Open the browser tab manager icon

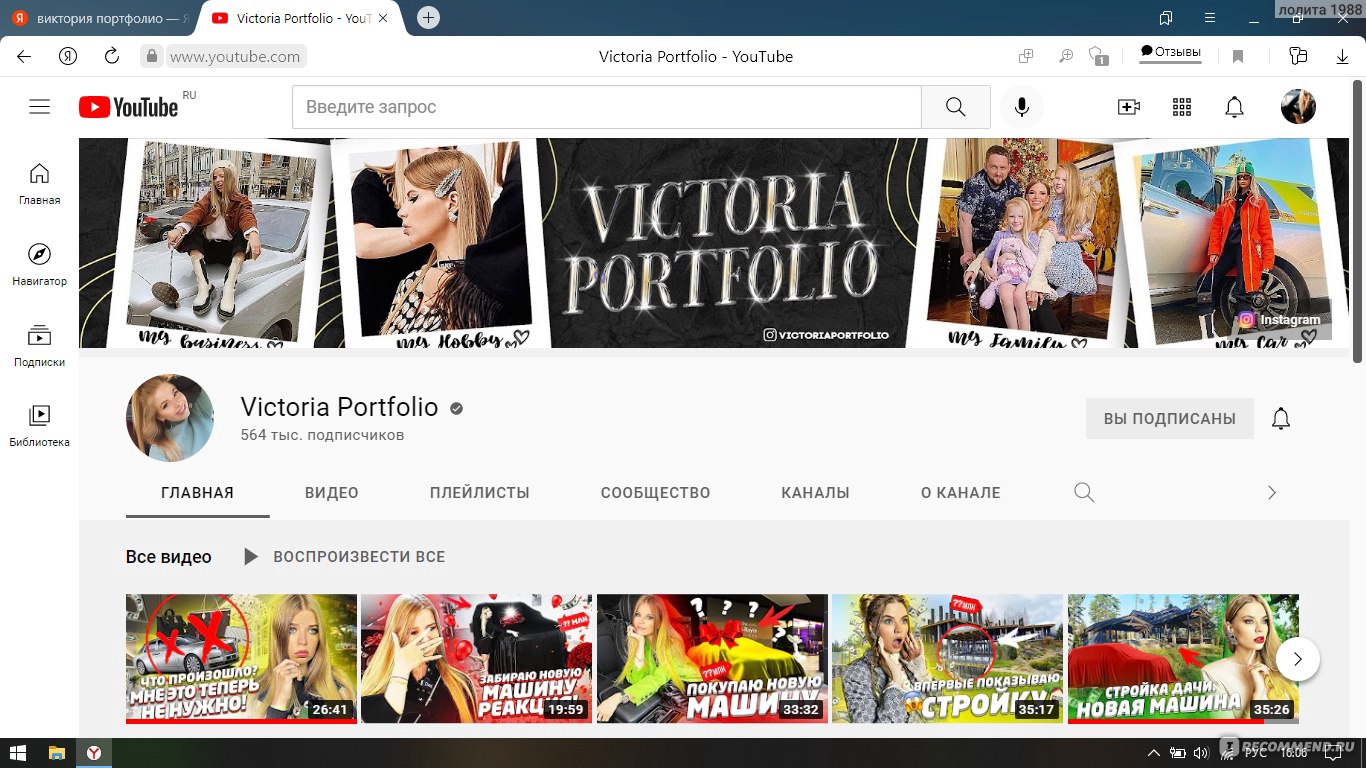pyautogui.click(x=1166, y=19)
